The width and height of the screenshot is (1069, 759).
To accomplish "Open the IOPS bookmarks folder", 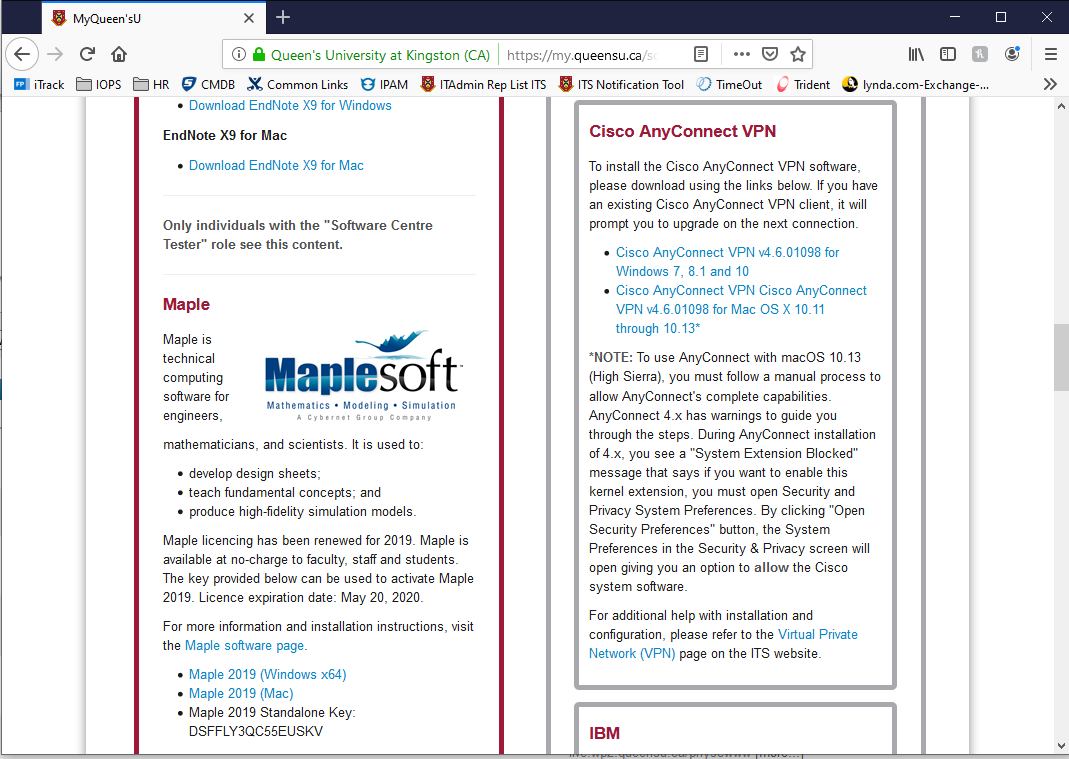I will 99,85.
